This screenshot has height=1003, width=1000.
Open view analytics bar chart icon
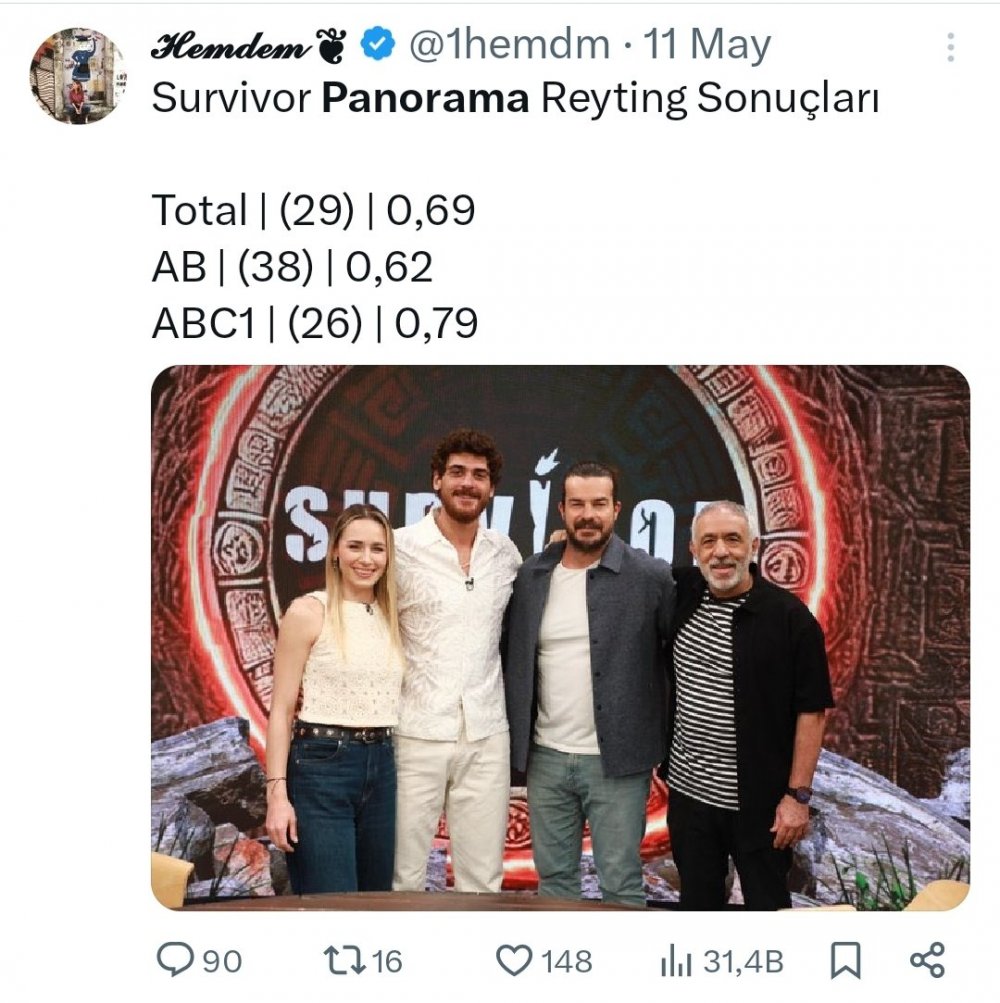click(676, 961)
